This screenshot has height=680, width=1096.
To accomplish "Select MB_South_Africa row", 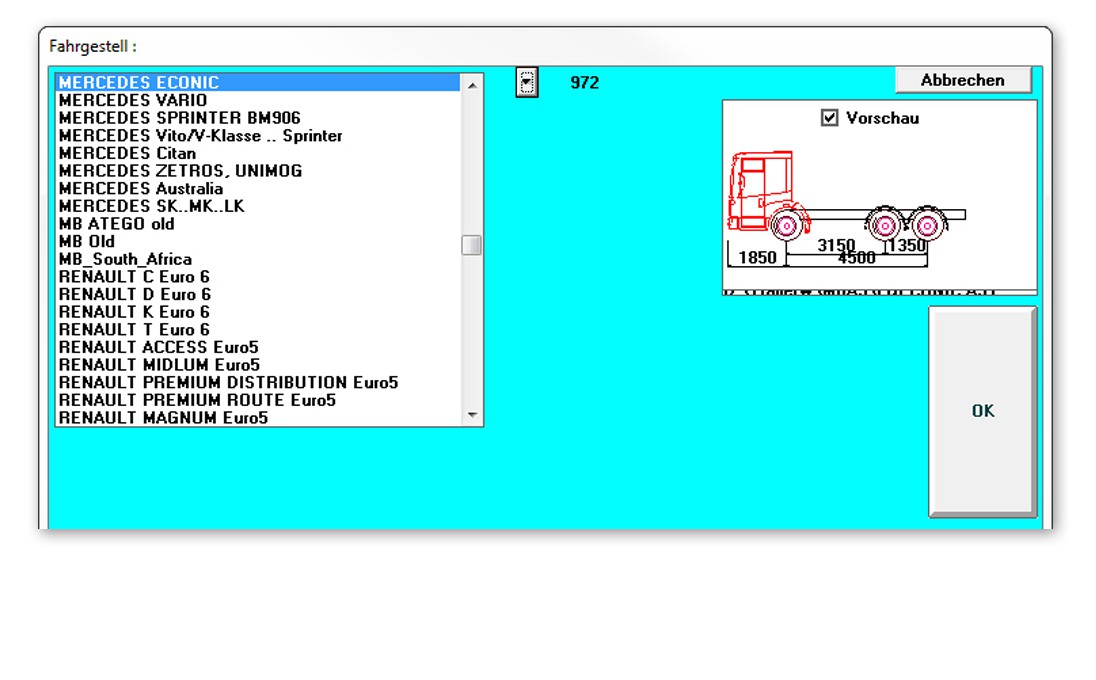I will pyautogui.click(x=258, y=259).
